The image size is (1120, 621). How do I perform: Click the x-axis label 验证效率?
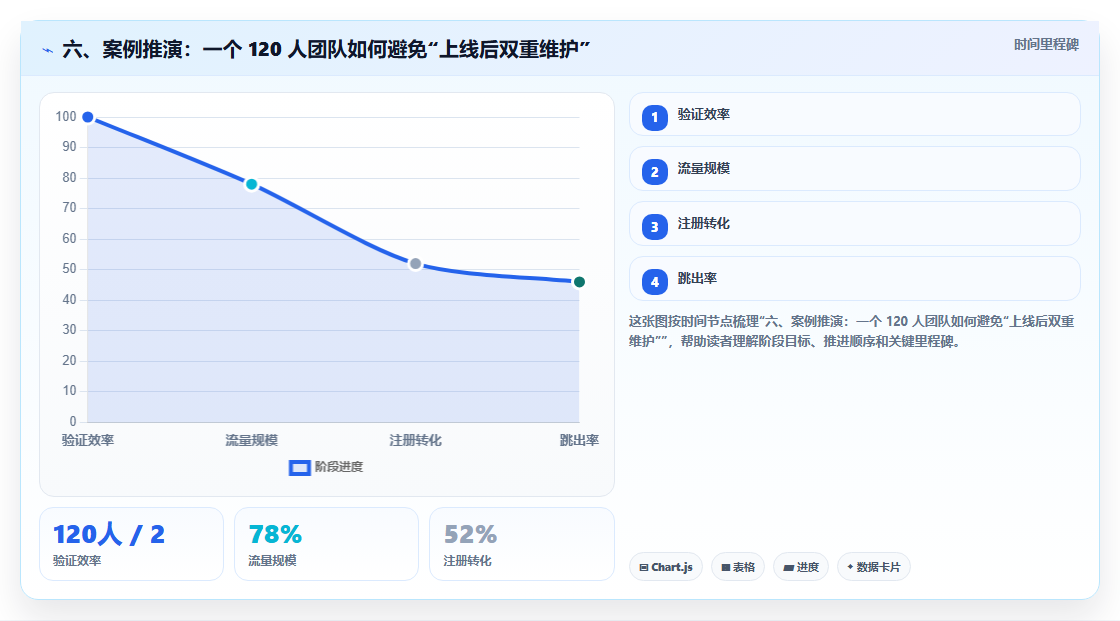pyautogui.click(x=88, y=440)
